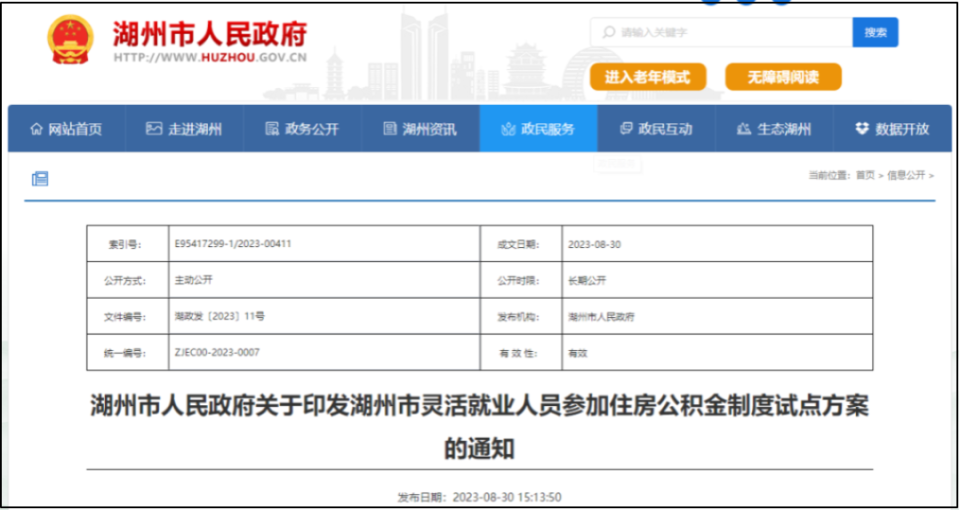Click 湖州市人民政府 in 发布机构 row
The height and width of the screenshot is (510, 960).
tap(601, 317)
